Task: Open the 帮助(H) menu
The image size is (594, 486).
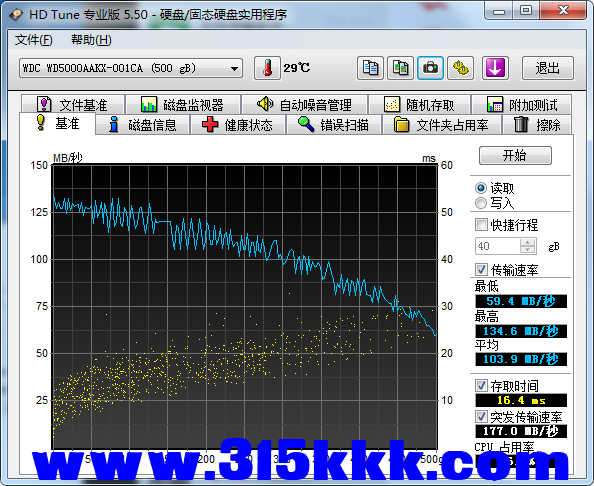Action: (x=91, y=40)
